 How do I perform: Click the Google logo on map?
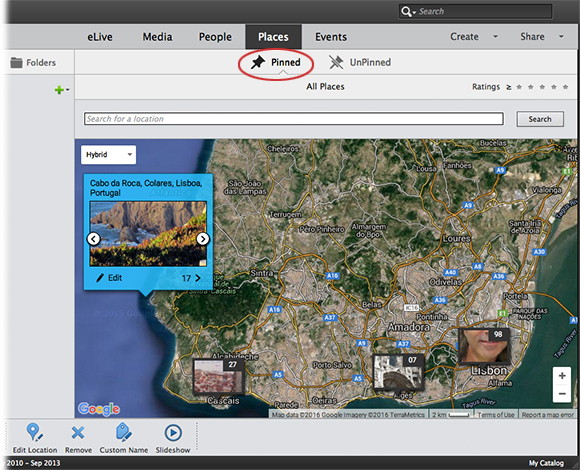click(x=99, y=409)
